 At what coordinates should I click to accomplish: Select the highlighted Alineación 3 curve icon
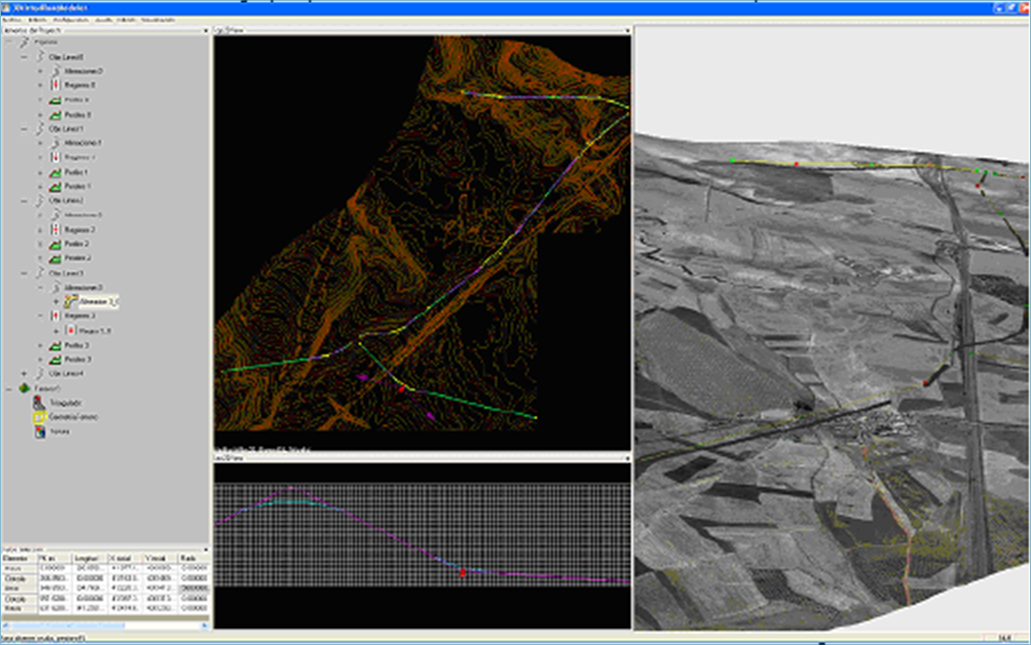click(71, 300)
